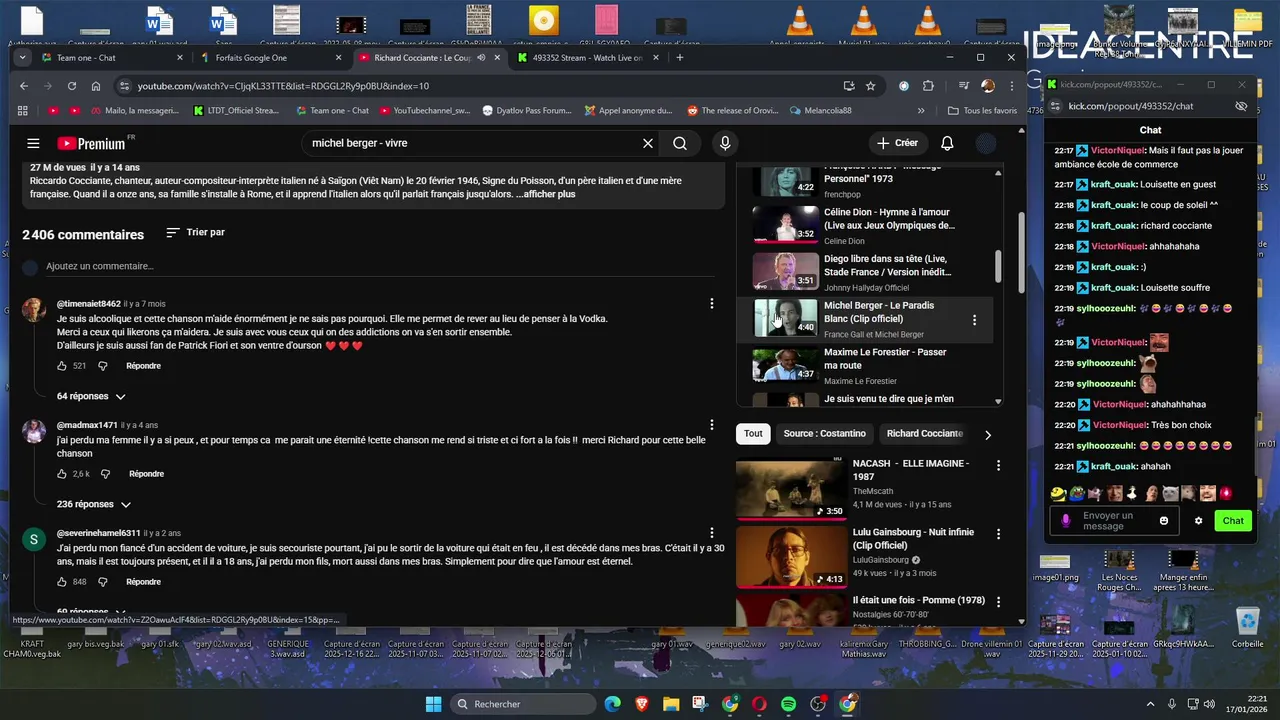Reply to @madmax1471 comment
Screen dimensions: 1280x720
[x=146, y=474]
